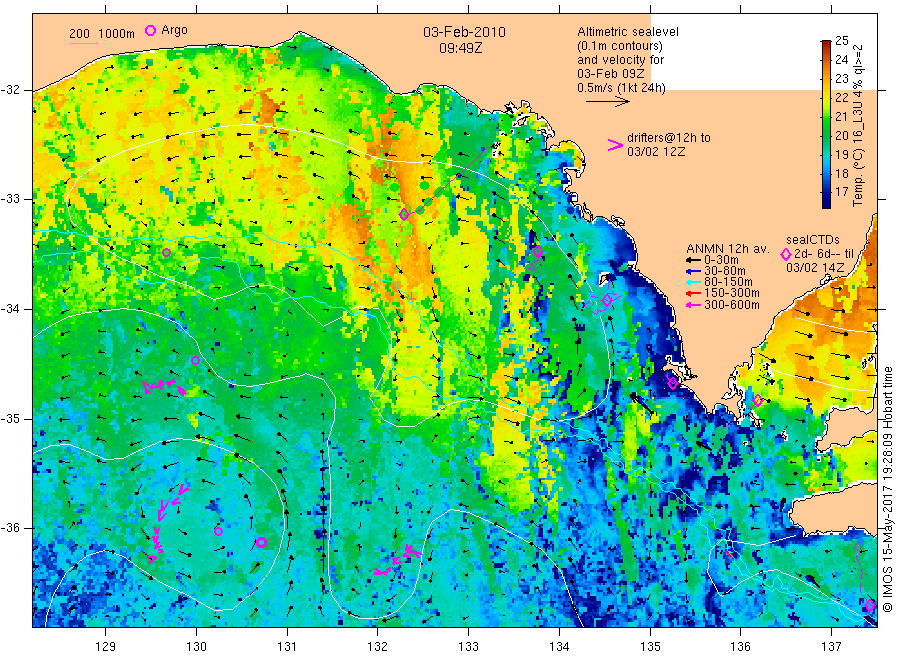Click the latitude axis label '-35'
The height and width of the screenshot is (660, 900).
10,419
